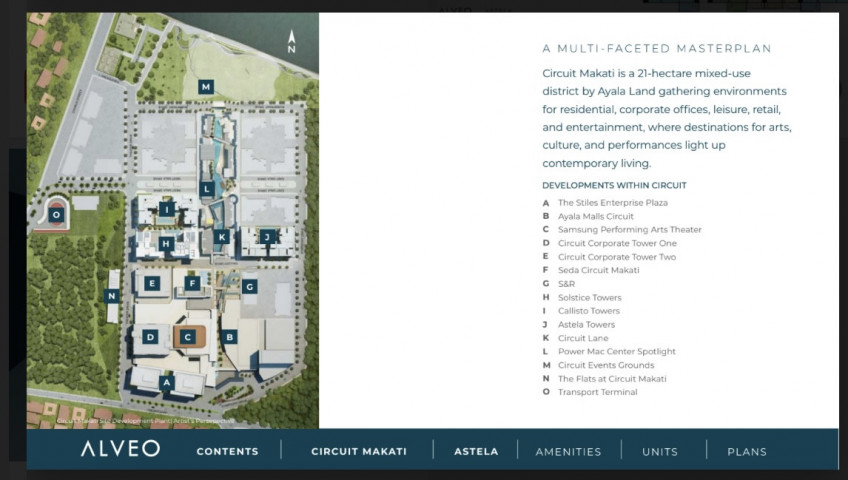Screen dimensions: 848x480
Task: Click 'The Stiles Enterprise Plaza' legend entry
Action: pyautogui.click(x=613, y=203)
